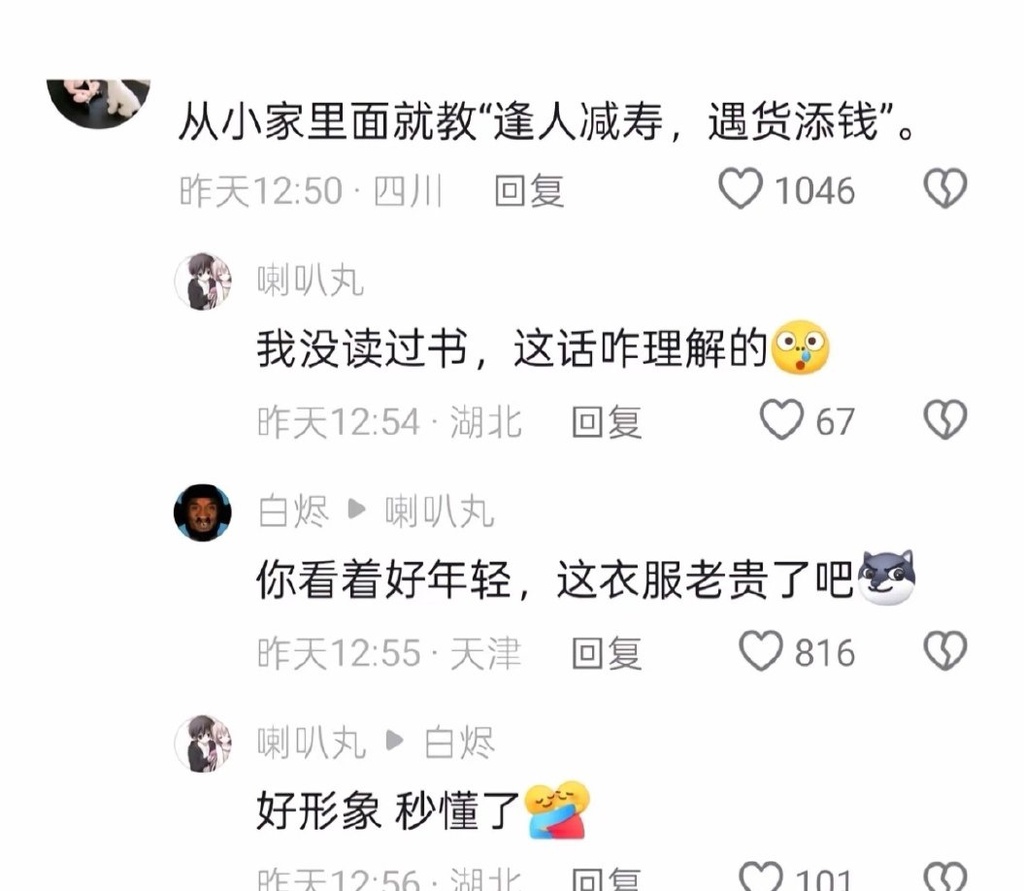Dislike the top comment from 四川
Screen dimensions: 1024x891
point(945,189)
